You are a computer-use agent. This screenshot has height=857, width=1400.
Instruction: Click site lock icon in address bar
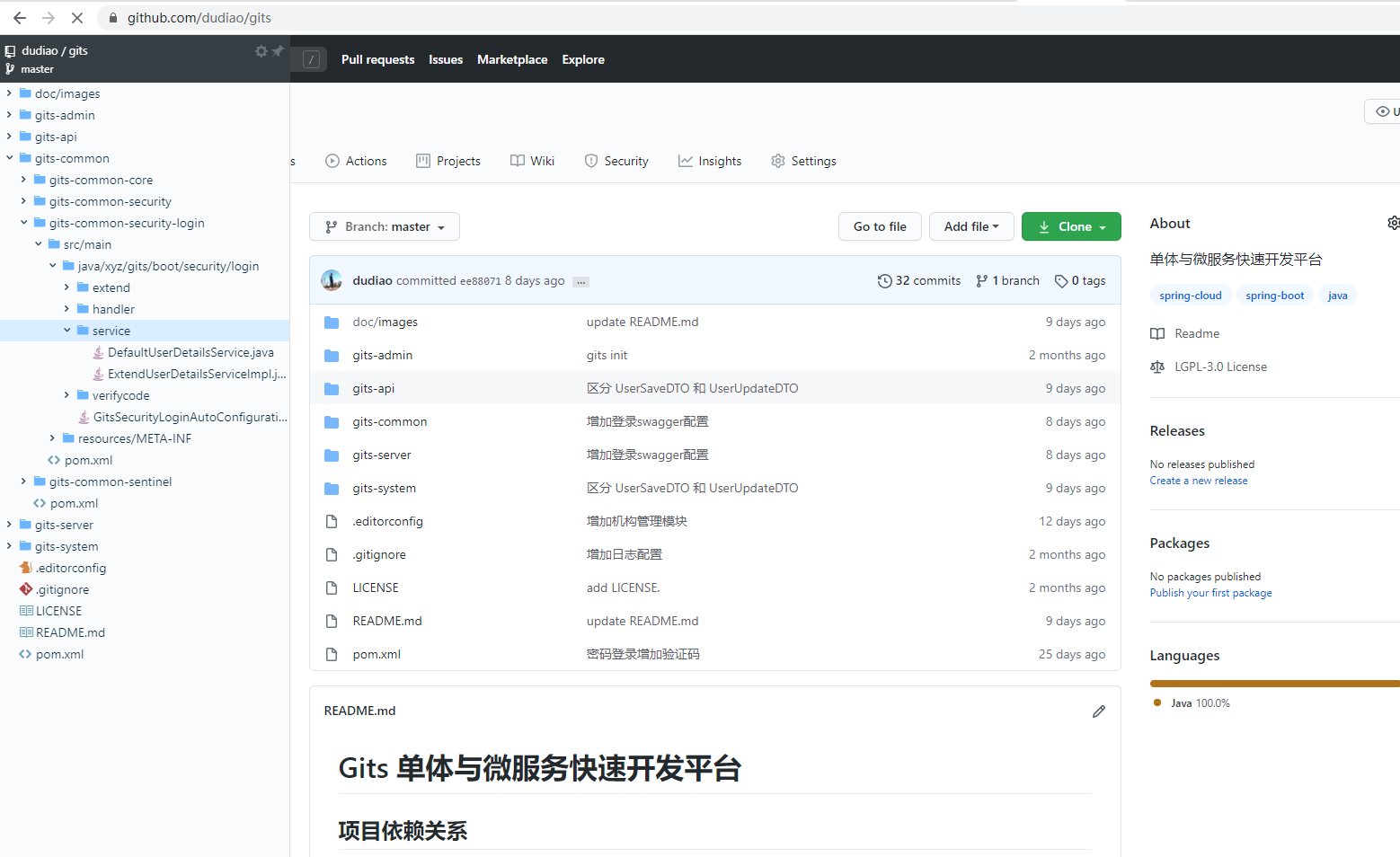113,18
